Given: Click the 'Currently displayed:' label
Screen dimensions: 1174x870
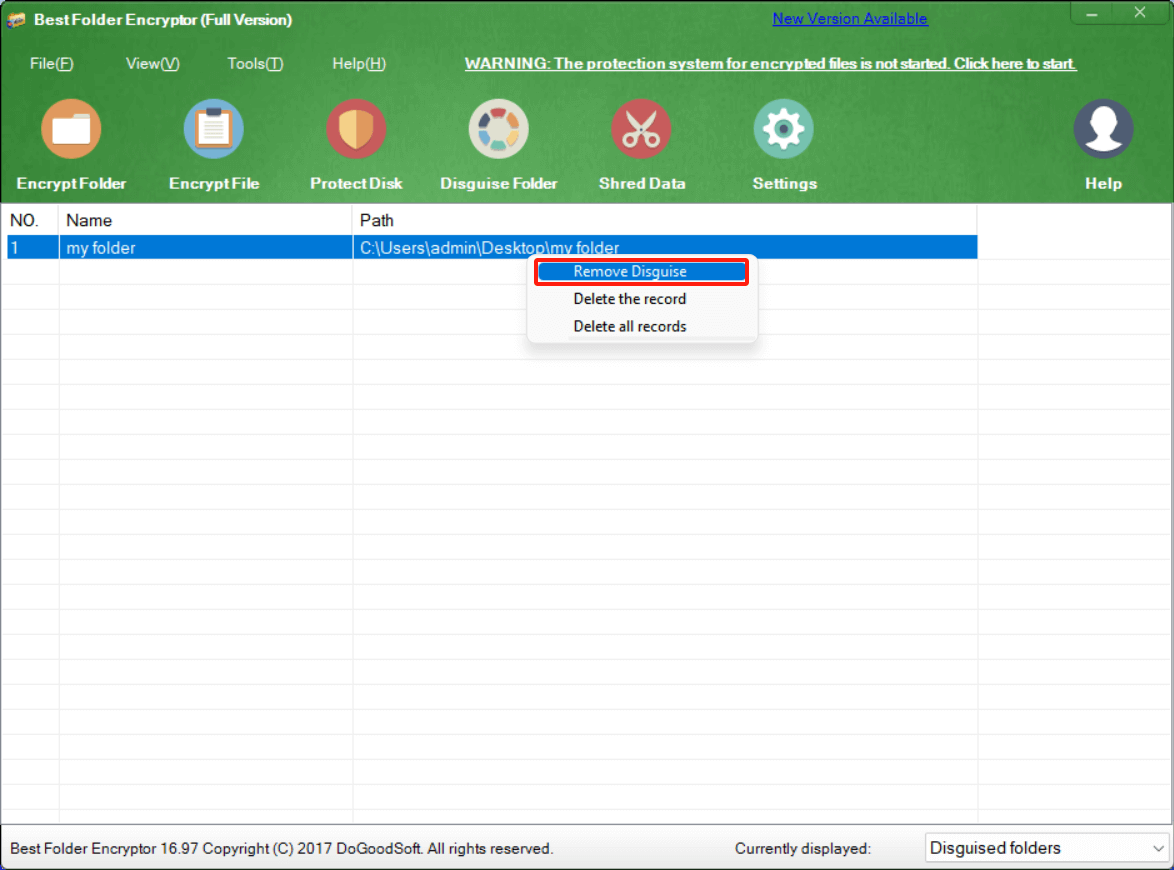Looking at the screenshot, I should [803, 848].
